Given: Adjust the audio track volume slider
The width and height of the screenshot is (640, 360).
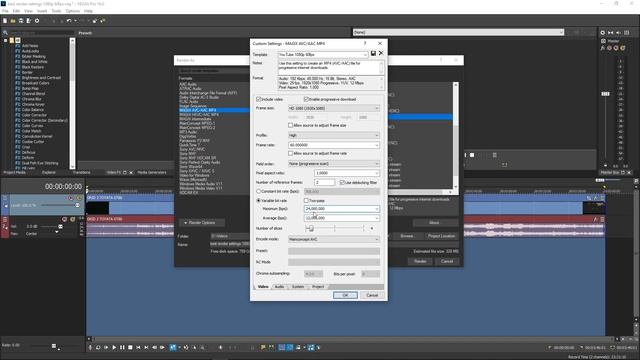Looking at the screenshot, I should tap(60, 227).
